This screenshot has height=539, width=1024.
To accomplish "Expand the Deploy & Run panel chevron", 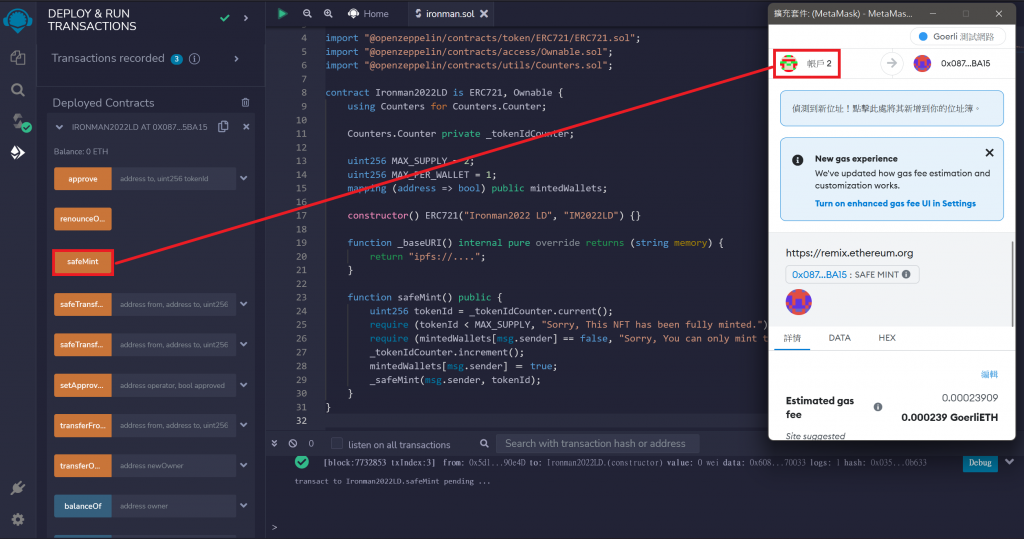I will (246, 18).
